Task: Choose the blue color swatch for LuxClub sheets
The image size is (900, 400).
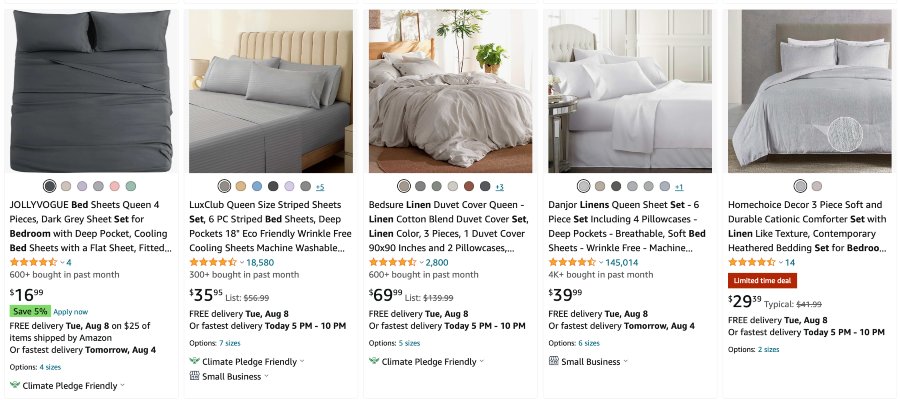Action: click(x=257, y=186)
